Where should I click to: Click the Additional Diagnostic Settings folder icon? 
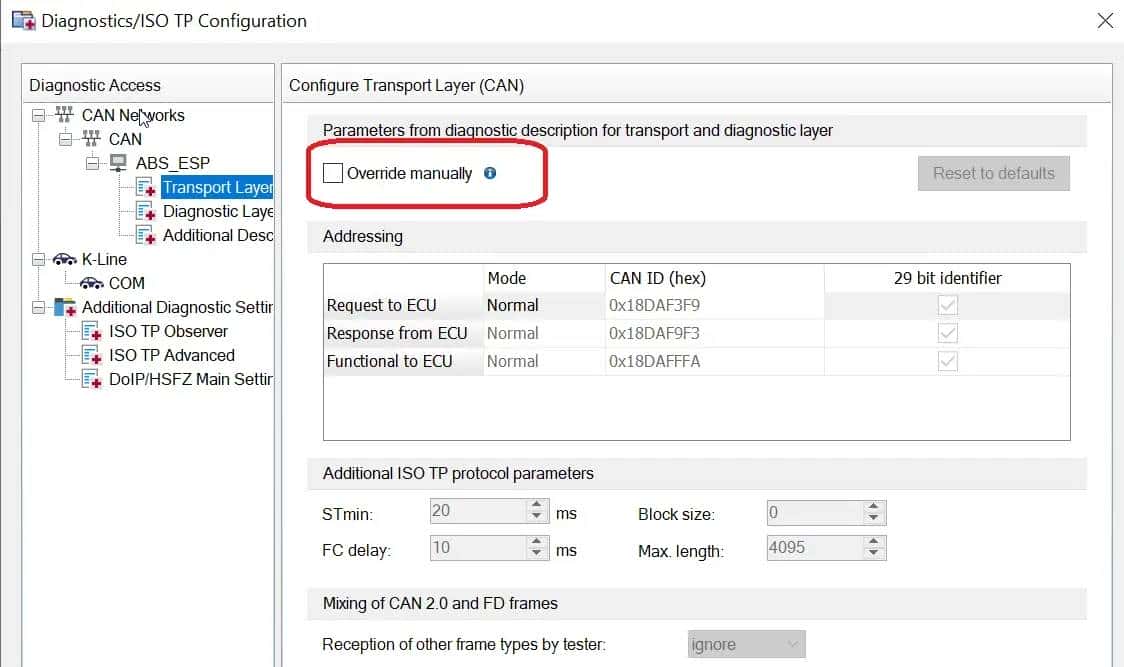pos(65,307)
